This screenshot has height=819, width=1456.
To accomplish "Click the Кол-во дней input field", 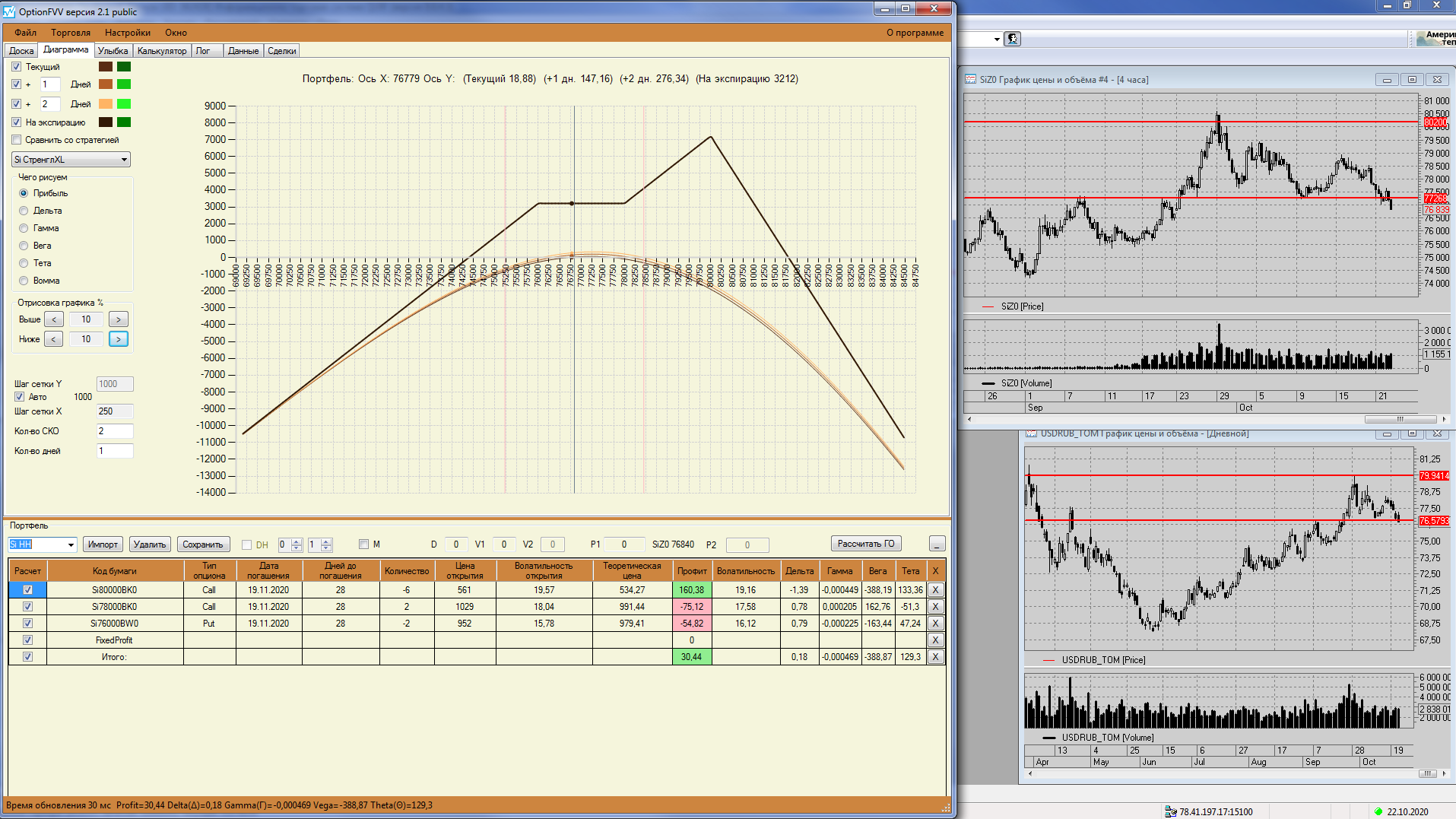I will [115, 451].
